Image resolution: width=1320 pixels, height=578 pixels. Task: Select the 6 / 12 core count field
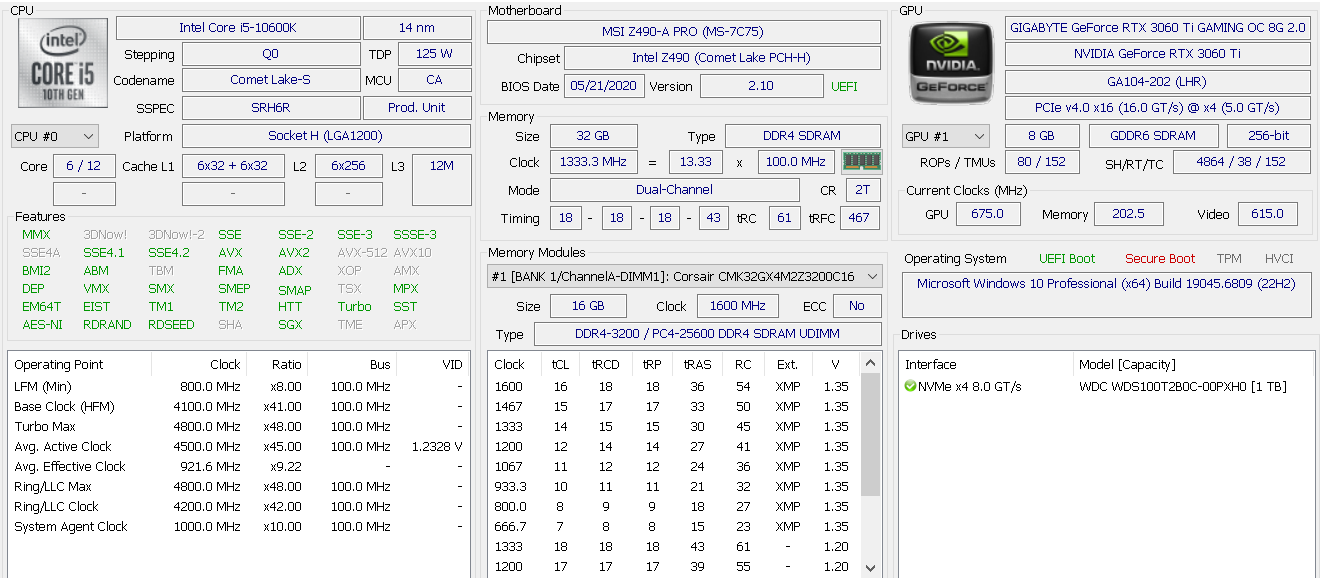pyautogui.click(x=84, y=166)
